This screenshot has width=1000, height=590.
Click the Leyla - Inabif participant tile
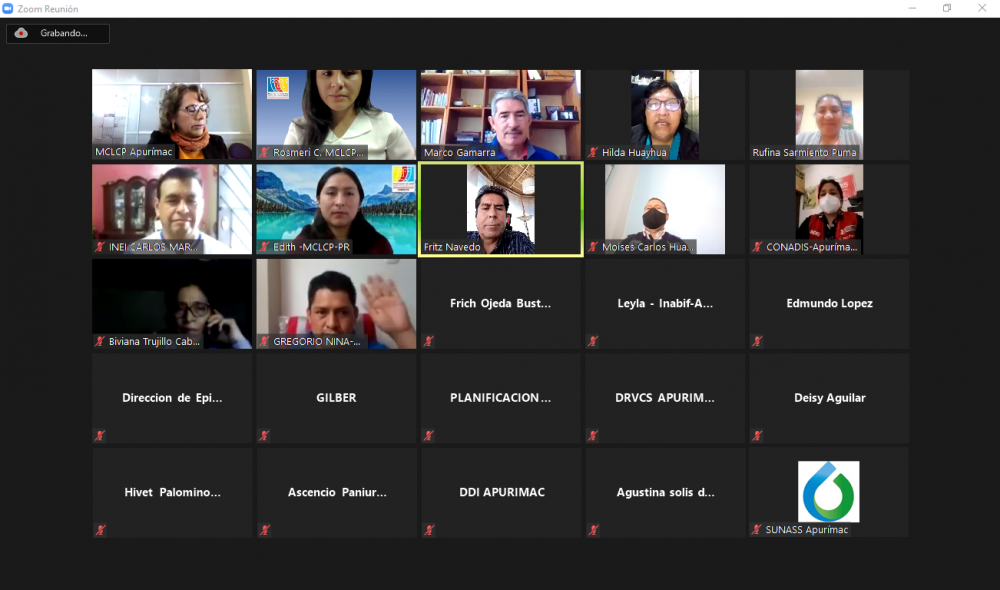664,303
